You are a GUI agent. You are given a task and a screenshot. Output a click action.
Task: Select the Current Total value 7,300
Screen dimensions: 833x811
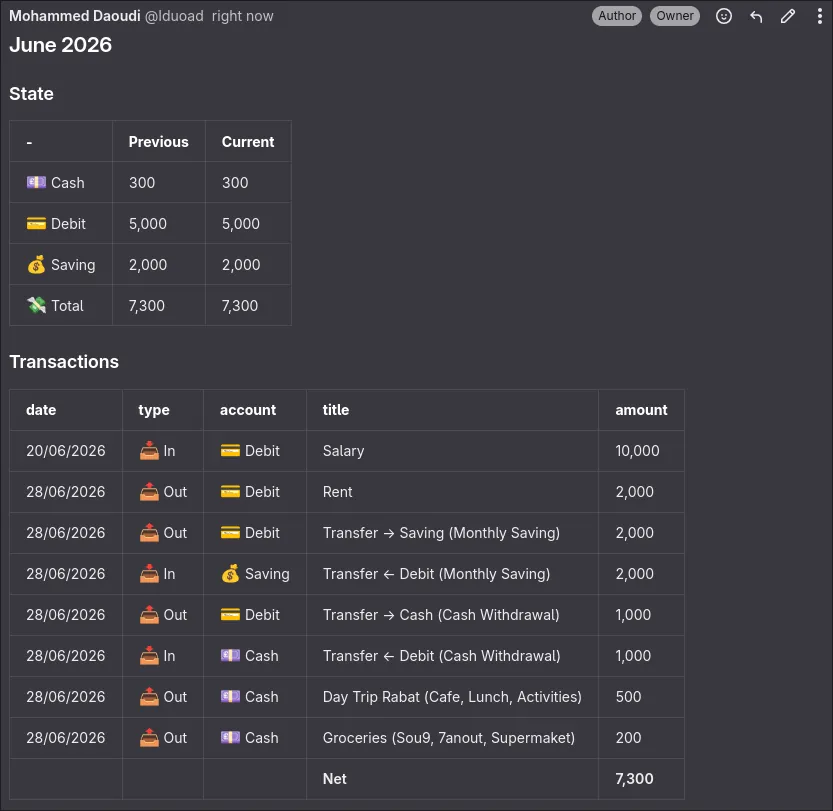[240, 305]
